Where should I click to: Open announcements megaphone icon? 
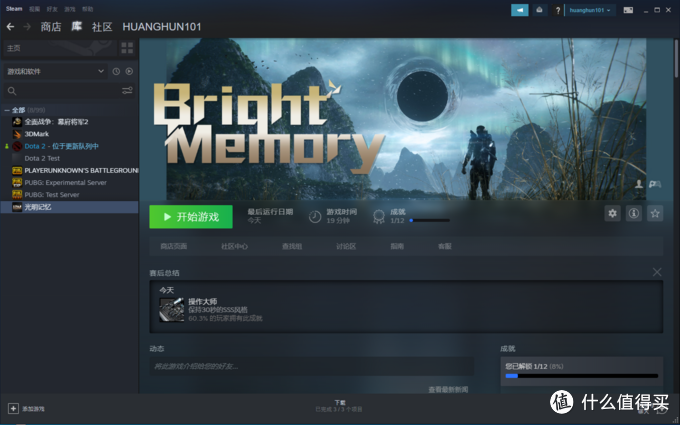coord(520,10)
